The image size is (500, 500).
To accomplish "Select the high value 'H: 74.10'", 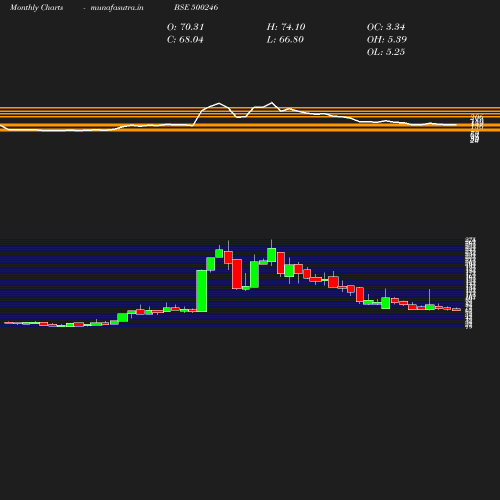I will [286, 27].
